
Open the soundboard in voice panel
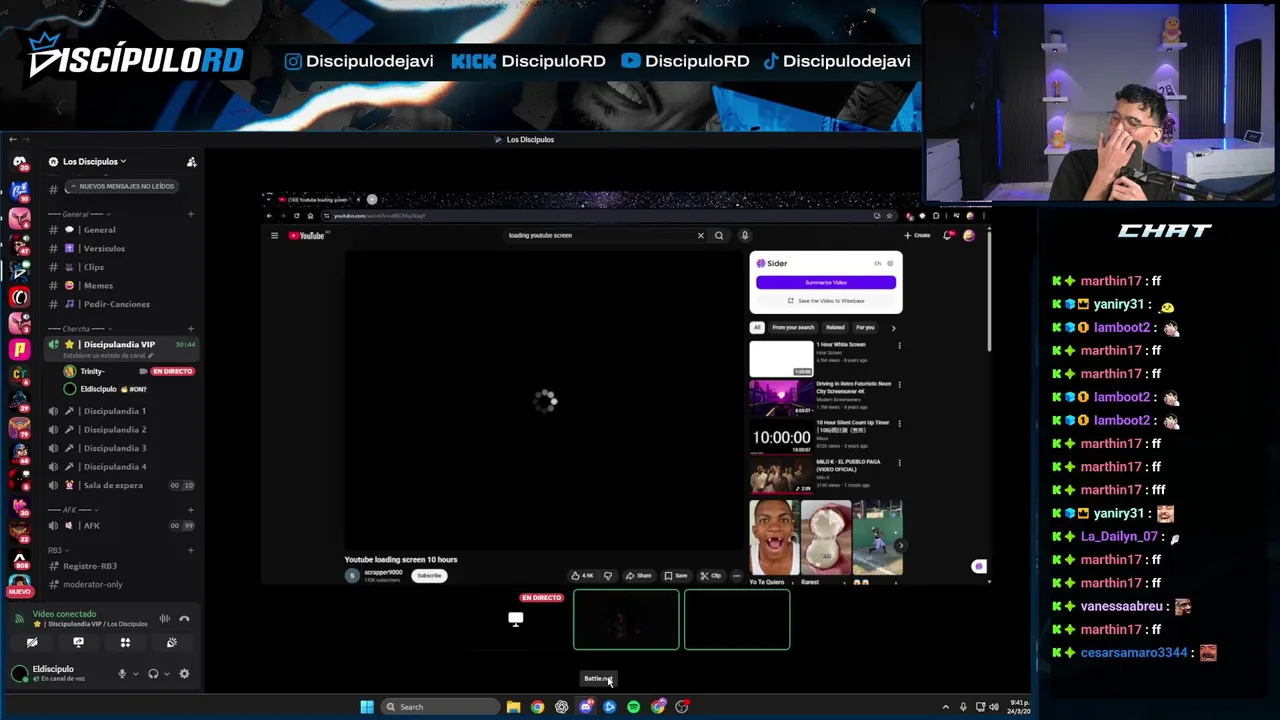pos(171,643)
